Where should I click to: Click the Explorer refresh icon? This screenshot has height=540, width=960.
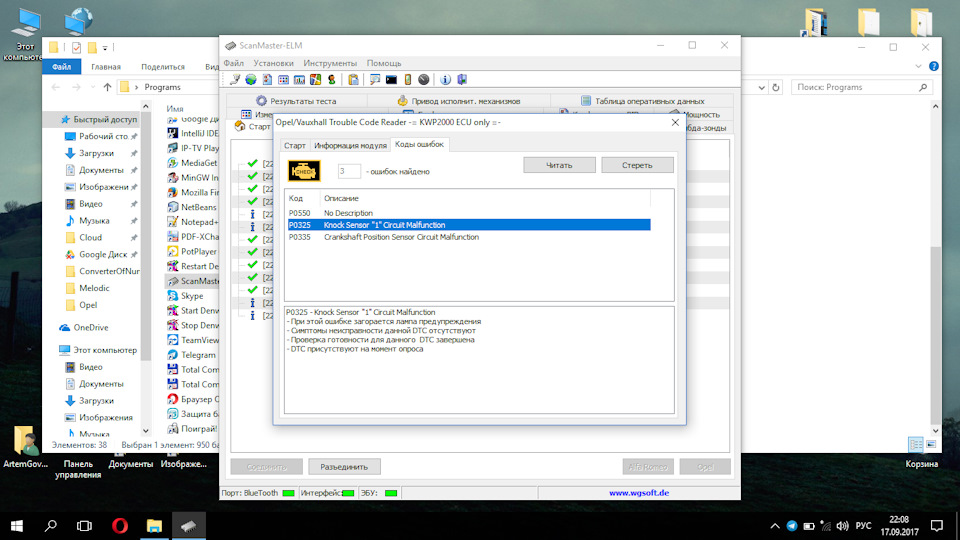pyautogui.click(x=776, y=87)
